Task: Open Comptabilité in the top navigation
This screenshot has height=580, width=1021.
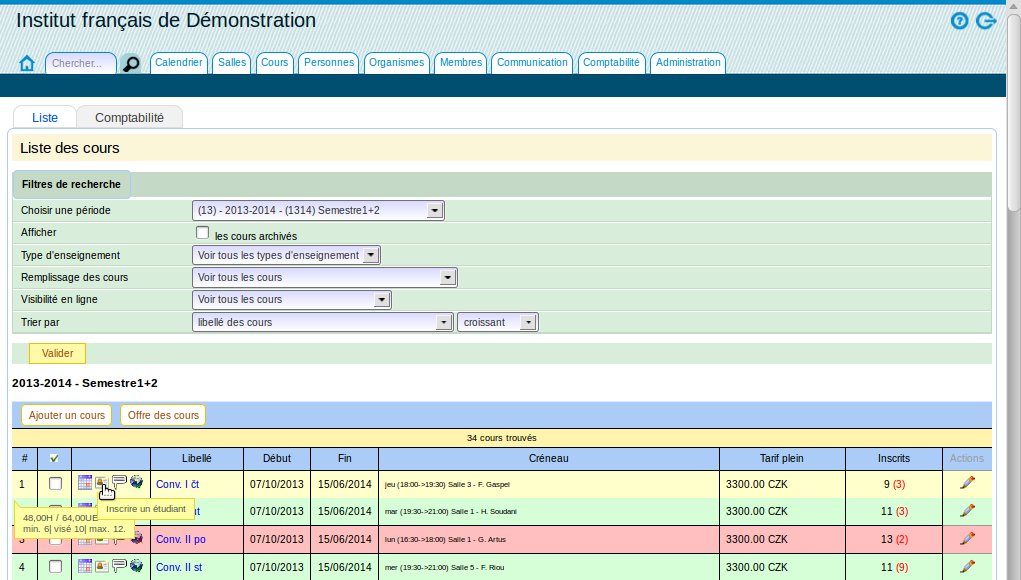Action: click(611, 62)
